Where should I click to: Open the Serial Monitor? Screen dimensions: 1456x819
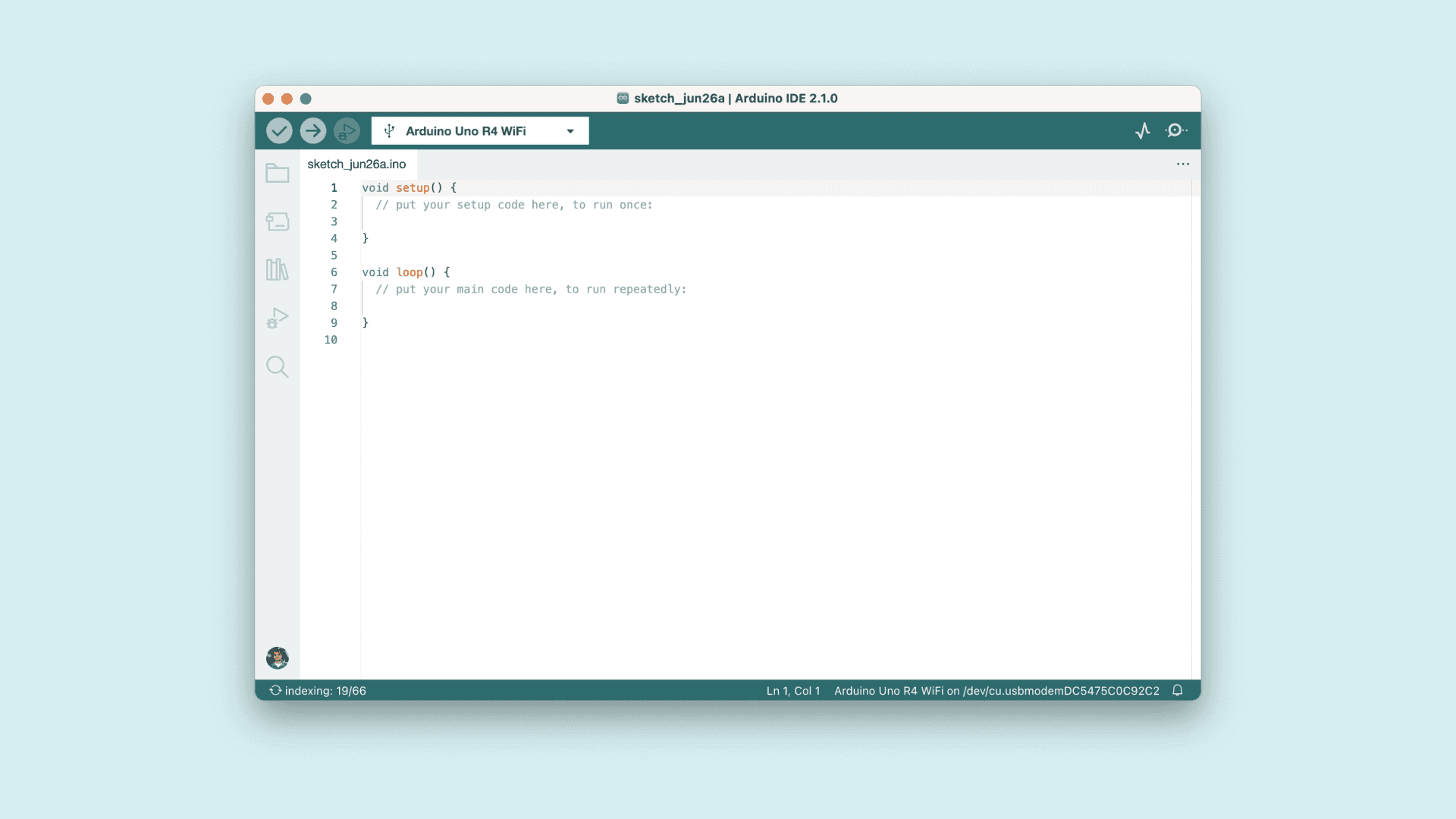[1175, 130]
